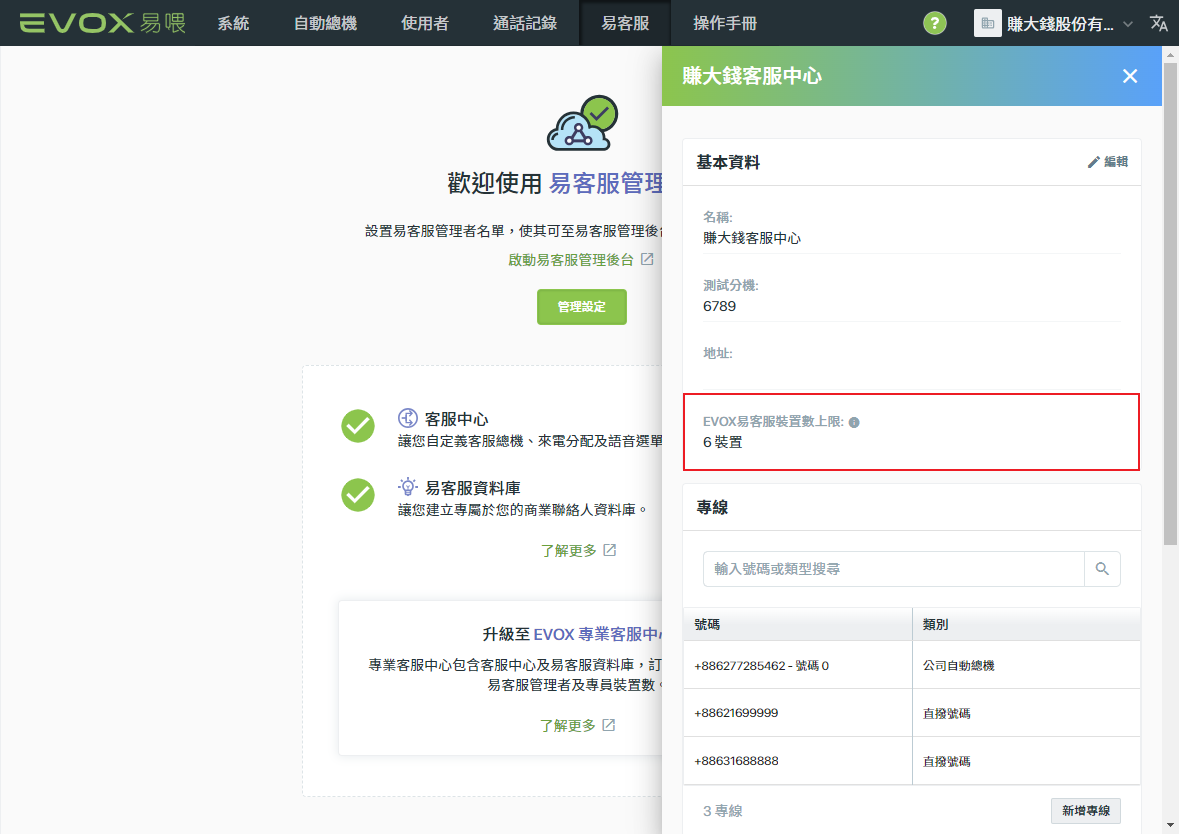Click the cloud checkmark welcome icon

[x=583, y=123]
